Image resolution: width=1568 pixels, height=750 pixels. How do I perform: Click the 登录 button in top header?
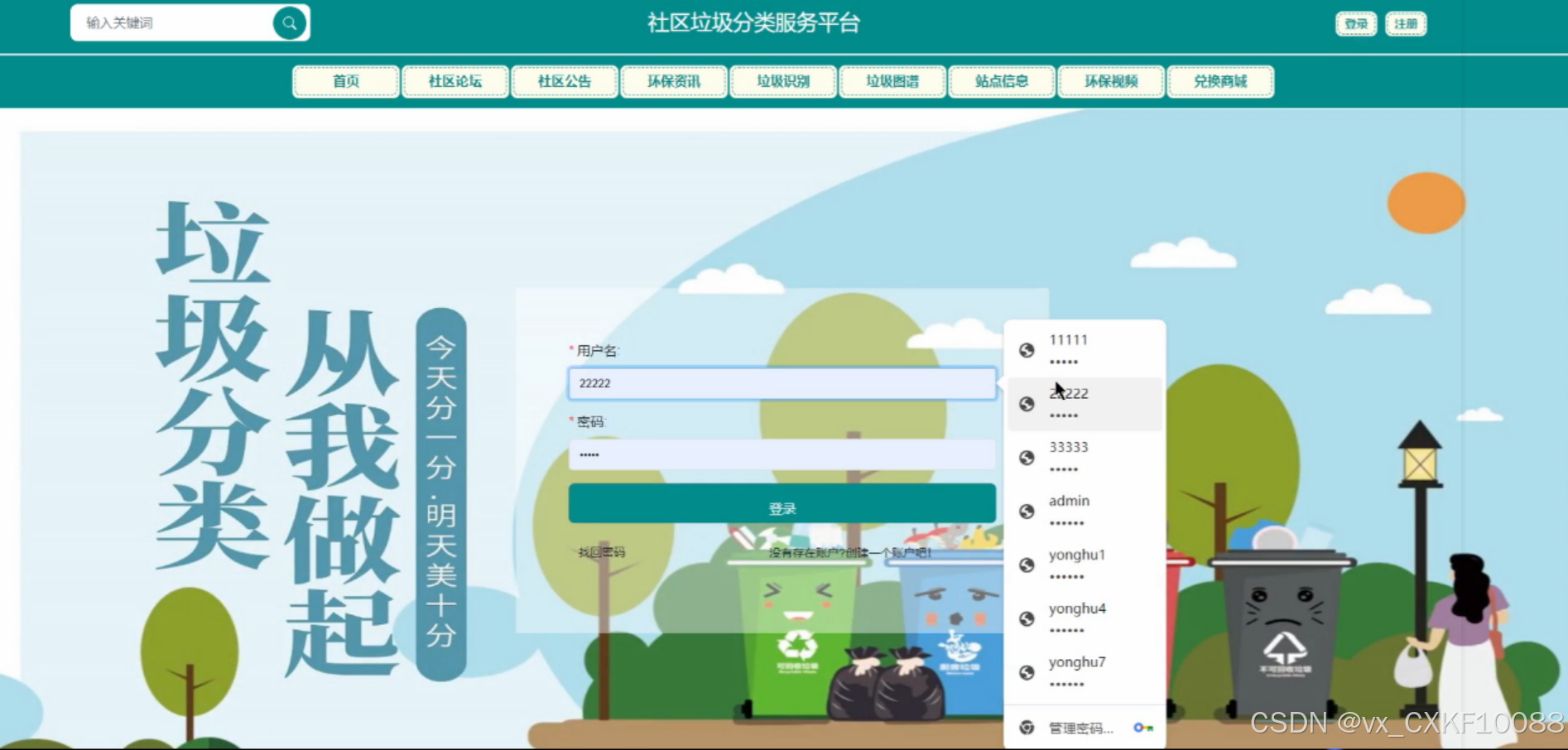[x=1356, y=24]
